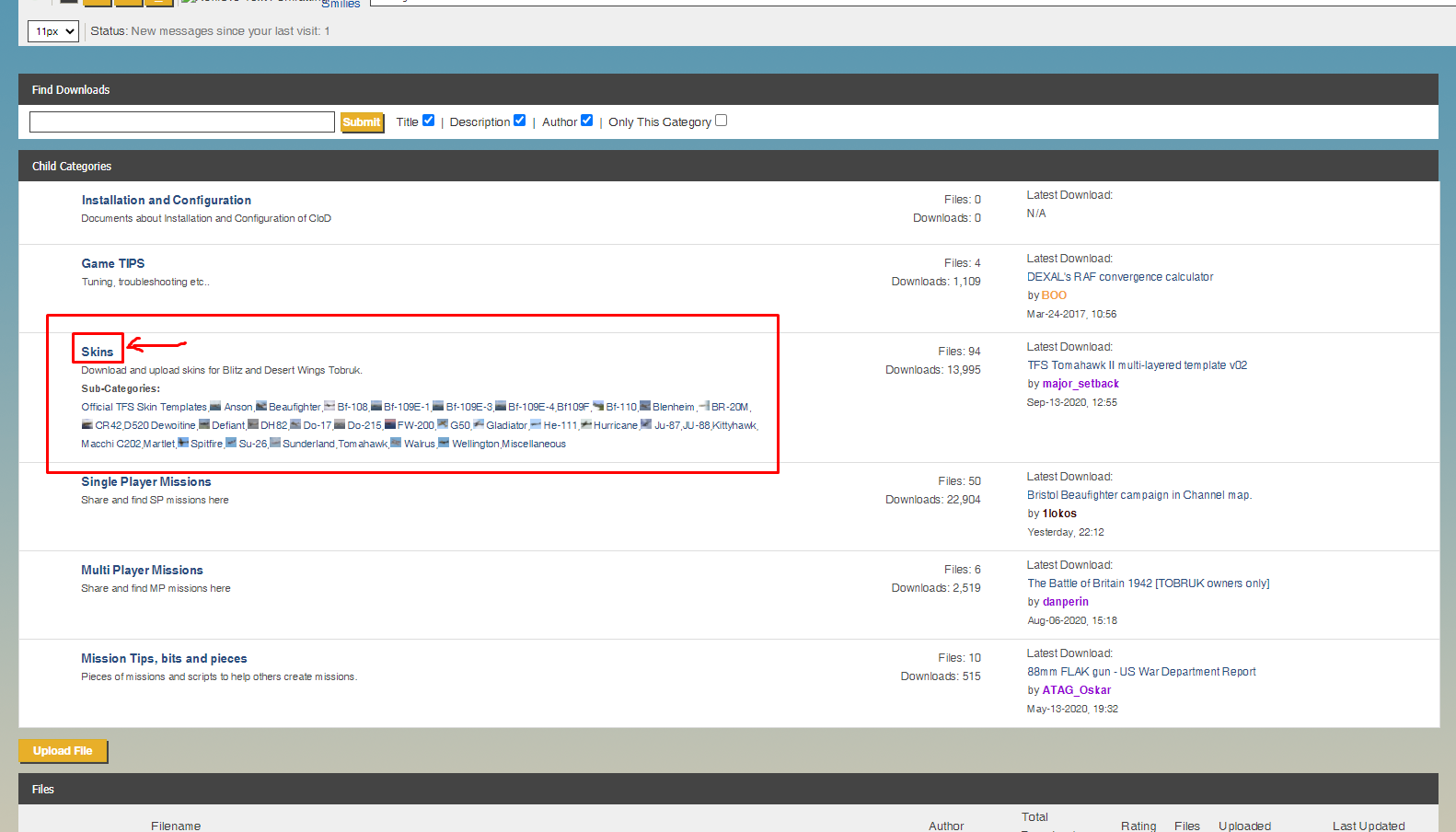Click the Find Downloads search field
This screenshot has width=1456, height=832.
(x=182, y=121)
